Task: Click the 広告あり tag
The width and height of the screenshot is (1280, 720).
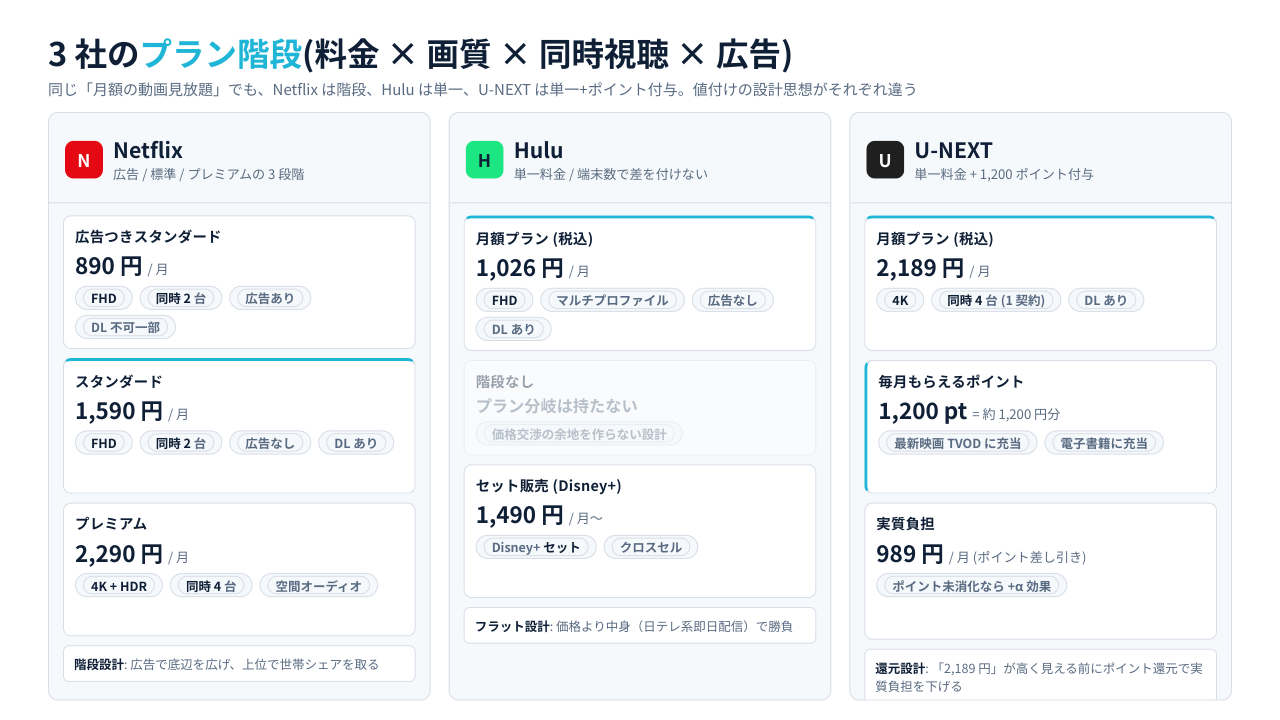Action: click(x=270, y=298)
